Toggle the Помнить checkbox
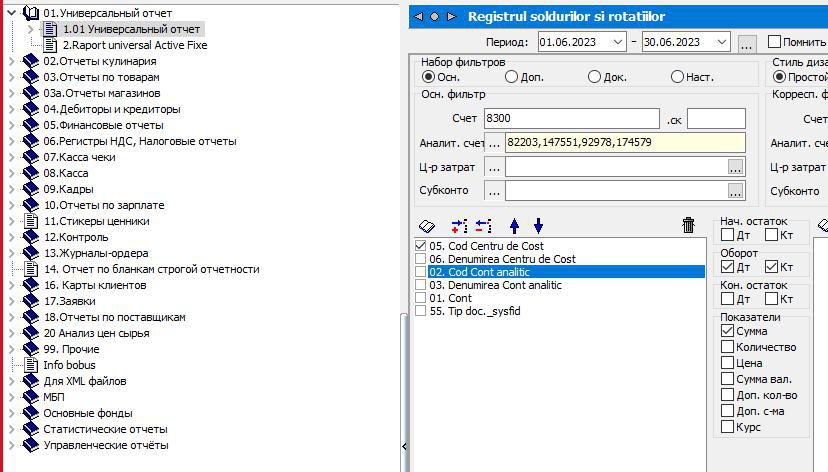 [774, 42]
